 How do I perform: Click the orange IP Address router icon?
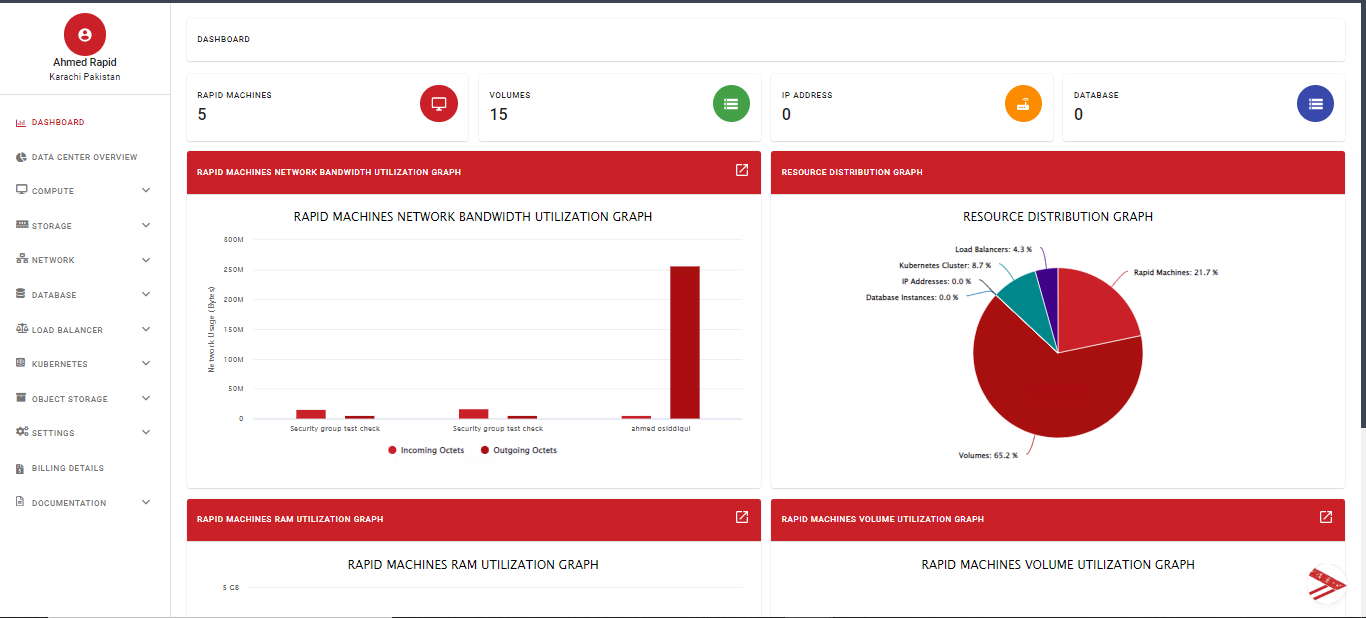pyautogui.click(x=1023, y=103)
